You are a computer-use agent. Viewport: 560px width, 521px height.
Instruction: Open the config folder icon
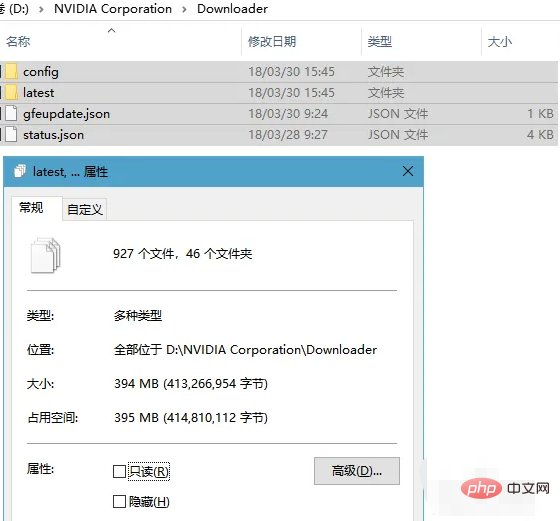click(12, 72)
